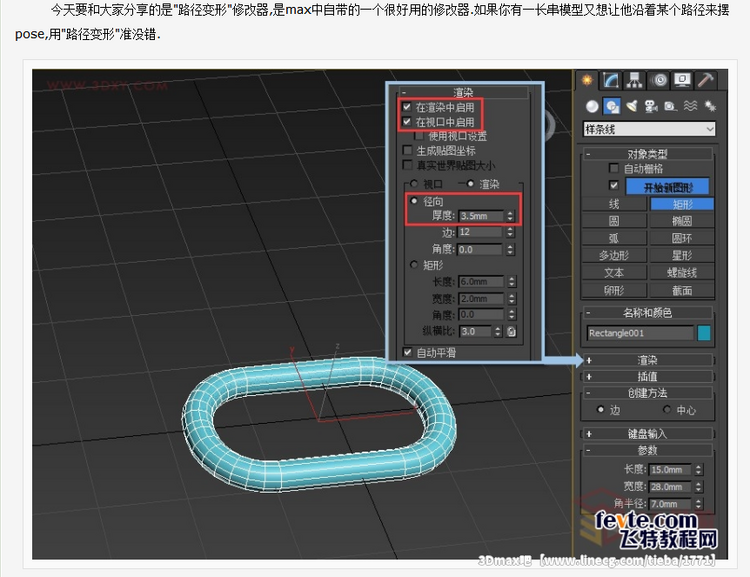Open the object color swatch
Image resolution: width=750 pixels, height=577 pixels.
coord(704,333)
